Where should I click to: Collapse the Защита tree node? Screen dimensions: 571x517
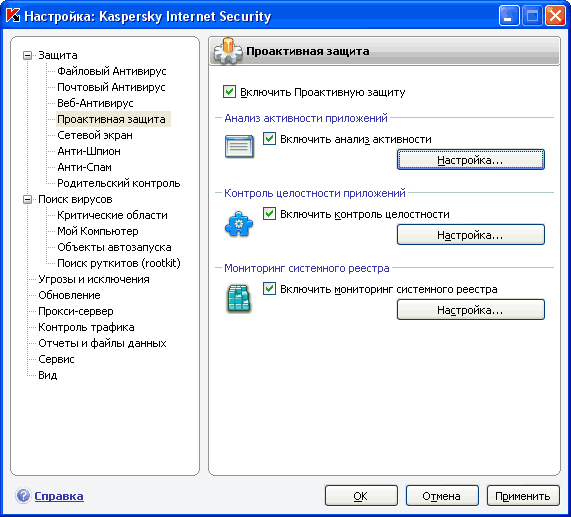point(27,55)
